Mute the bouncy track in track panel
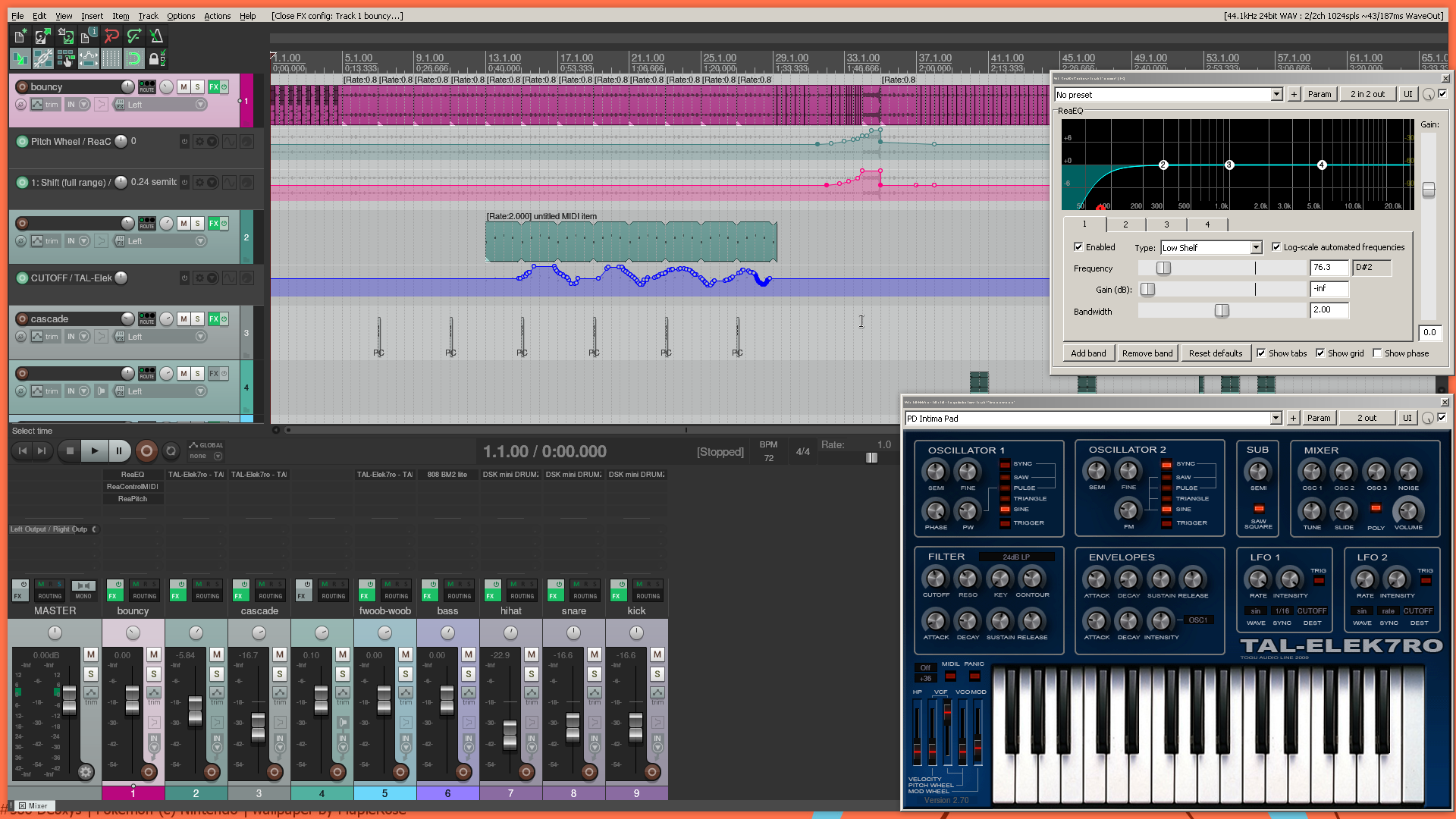 184,87
